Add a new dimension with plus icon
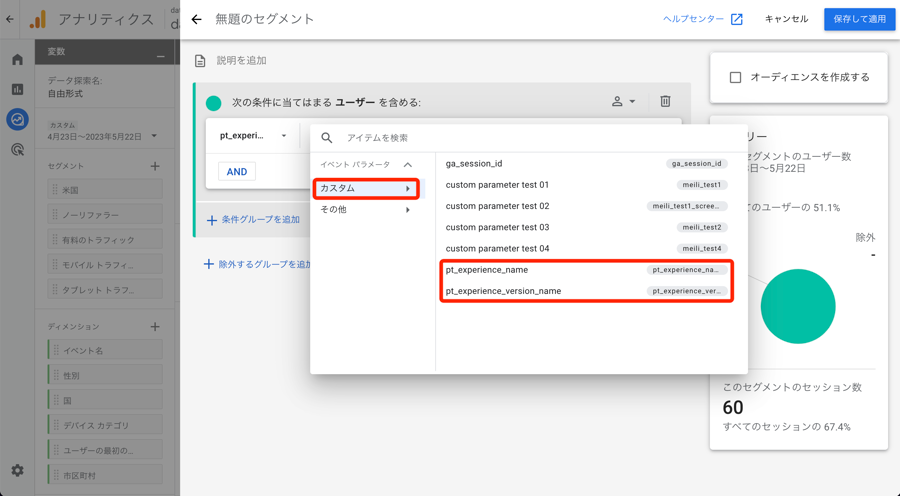900x496 pixels. coord(155,327)
